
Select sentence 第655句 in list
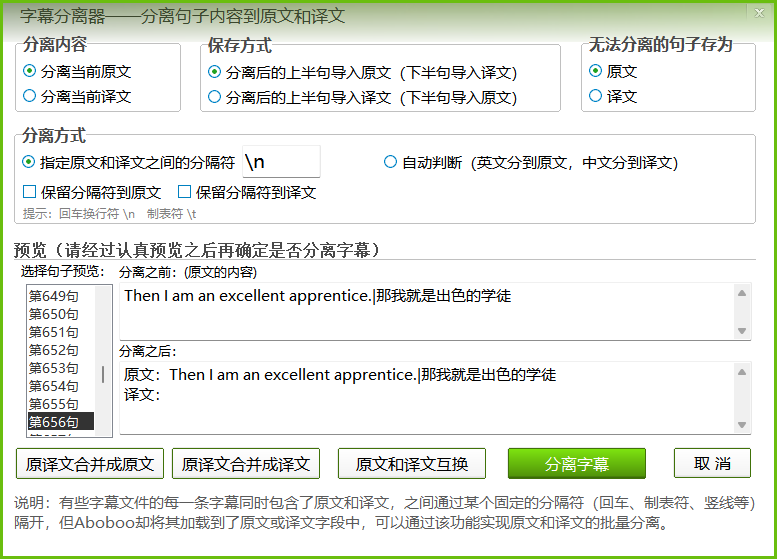pos(54,404)
